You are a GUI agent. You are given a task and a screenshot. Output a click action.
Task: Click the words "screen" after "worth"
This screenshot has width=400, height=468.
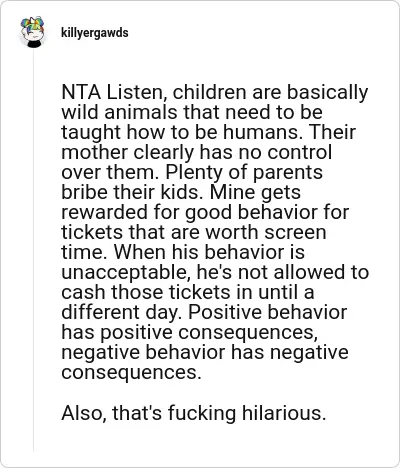(295, 232)
